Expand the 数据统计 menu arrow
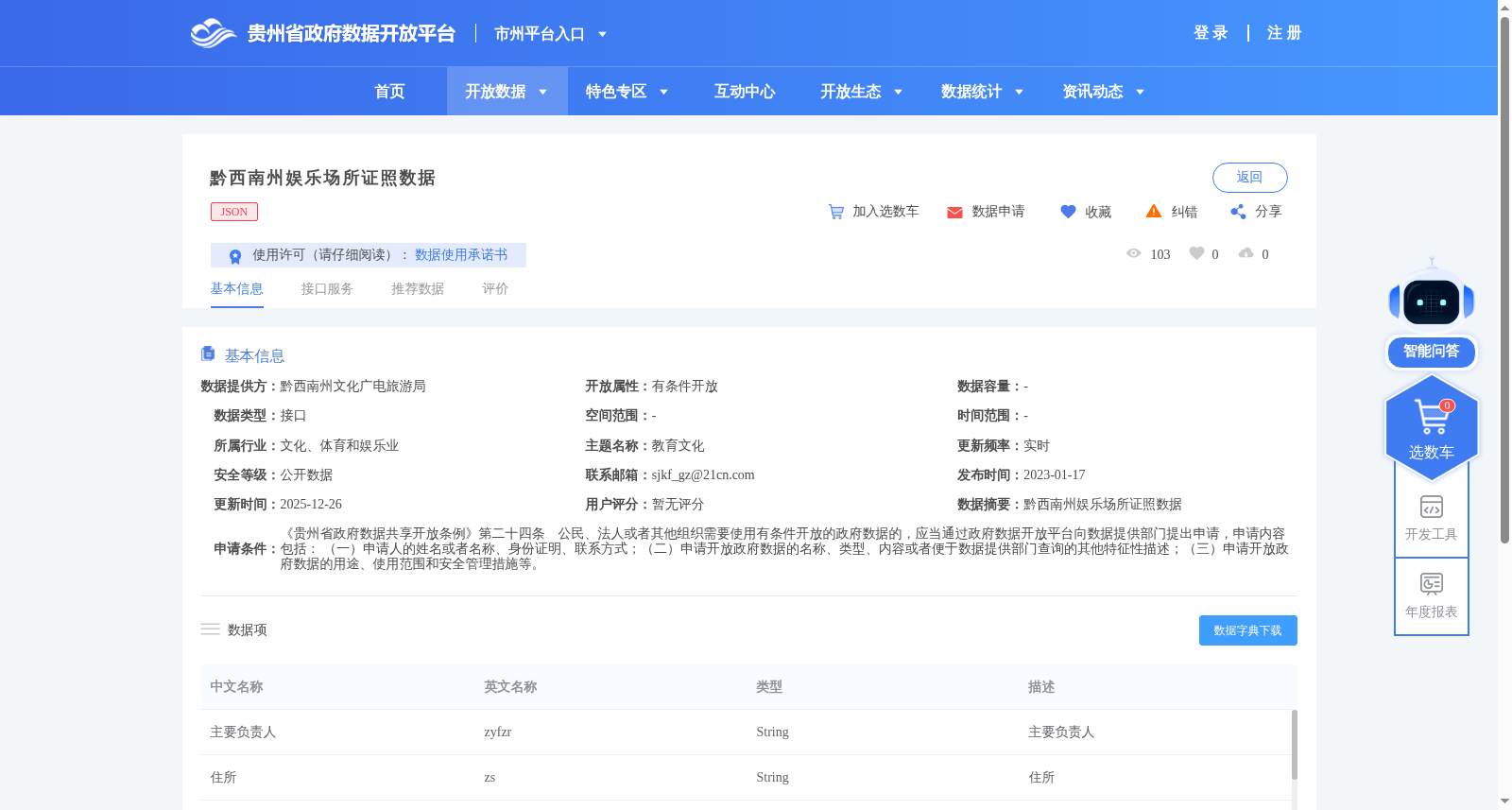 (1019, 92)
